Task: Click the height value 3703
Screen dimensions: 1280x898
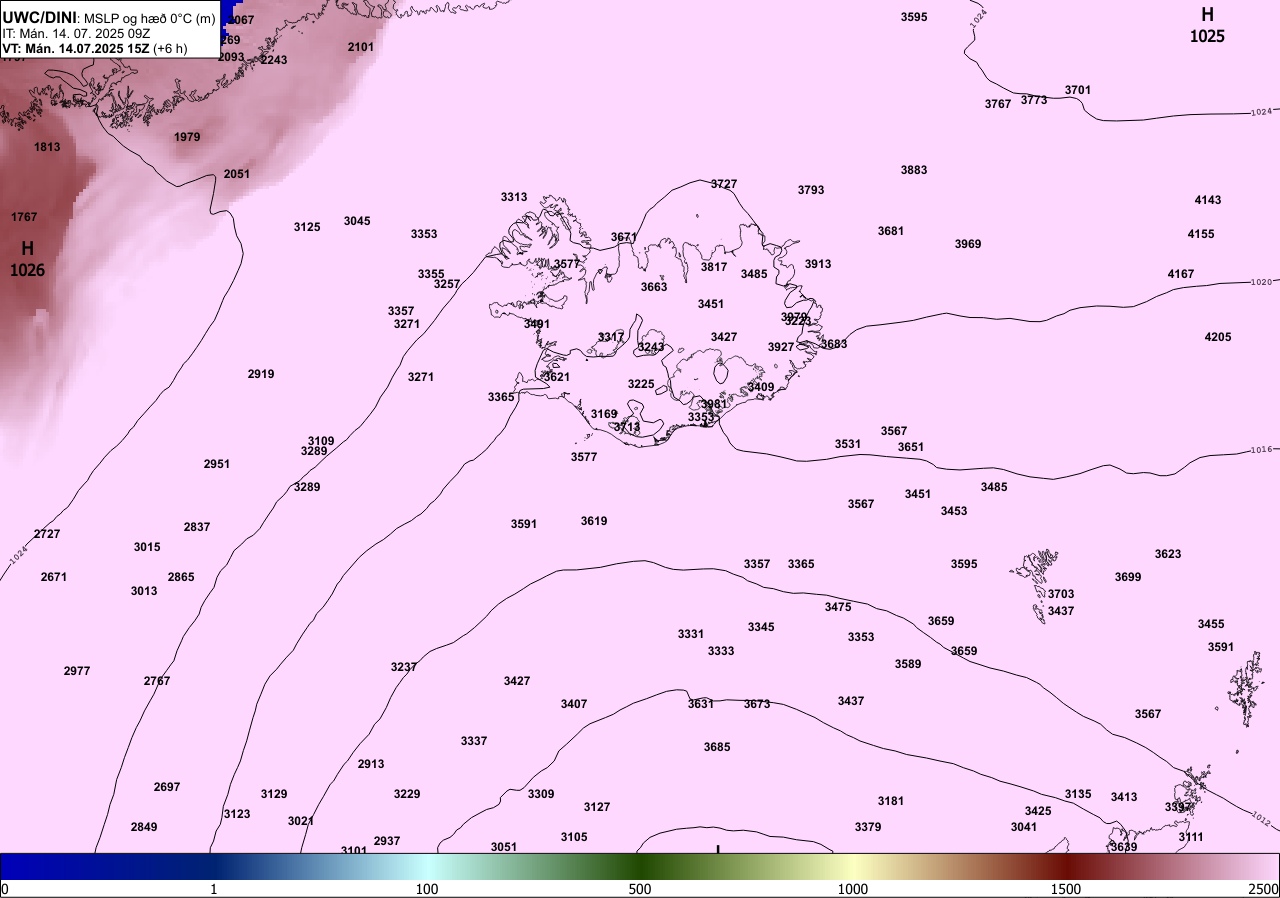Action: (1061, 594)
